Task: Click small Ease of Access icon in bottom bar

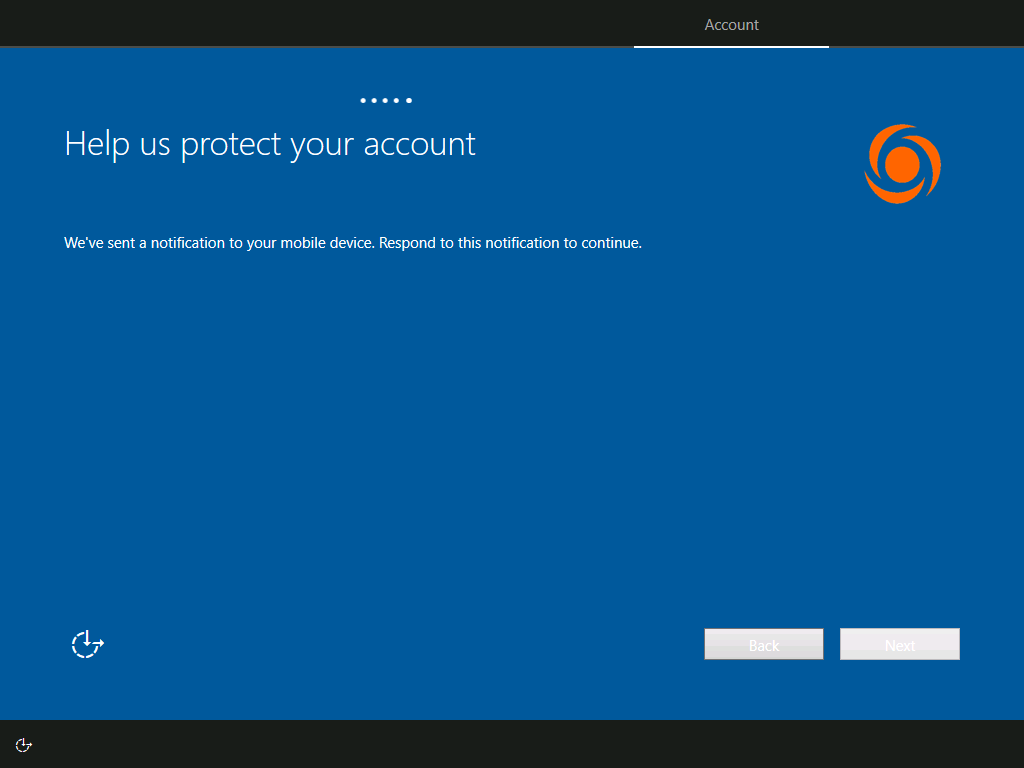Action: point(24,745)
